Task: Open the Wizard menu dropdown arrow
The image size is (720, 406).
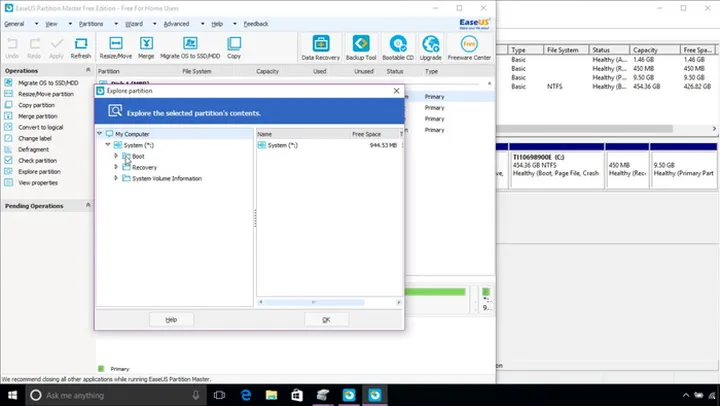Action: pyautogui.click(x=154, y=24)
